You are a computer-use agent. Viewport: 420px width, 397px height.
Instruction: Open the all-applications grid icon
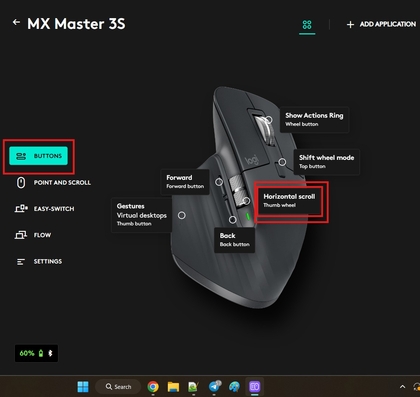pos(307,24)
